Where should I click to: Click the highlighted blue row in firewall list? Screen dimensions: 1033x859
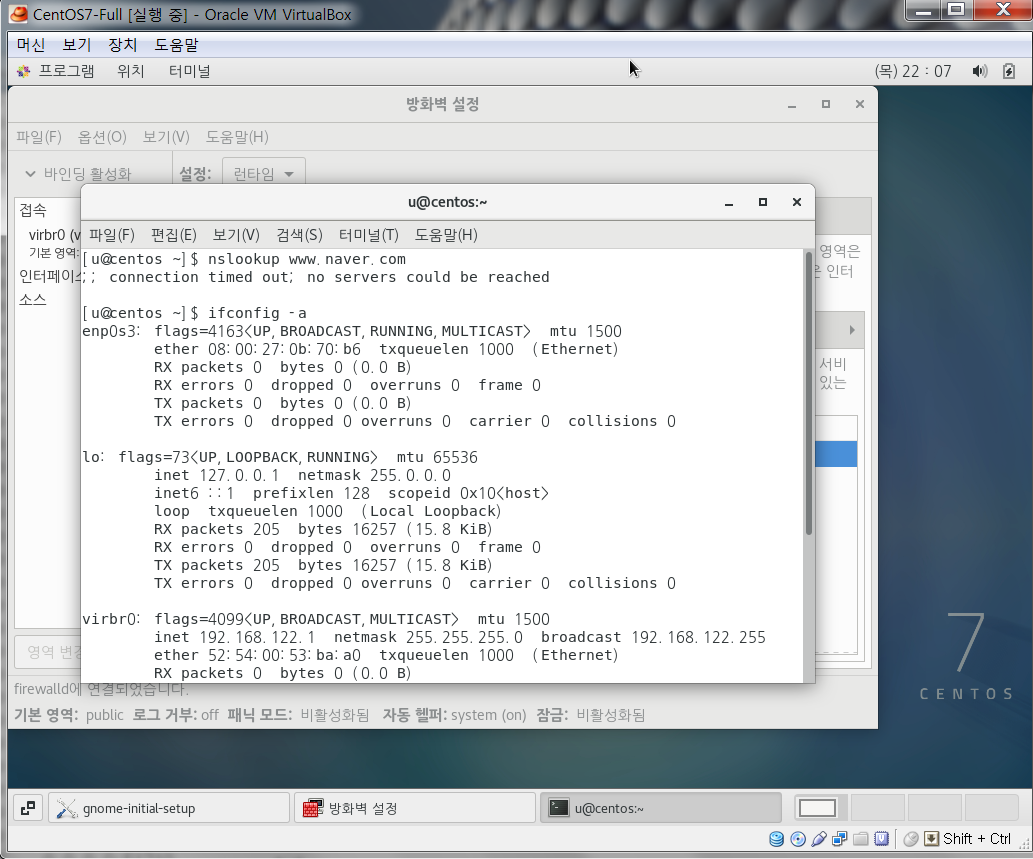(x=836, y=454)
